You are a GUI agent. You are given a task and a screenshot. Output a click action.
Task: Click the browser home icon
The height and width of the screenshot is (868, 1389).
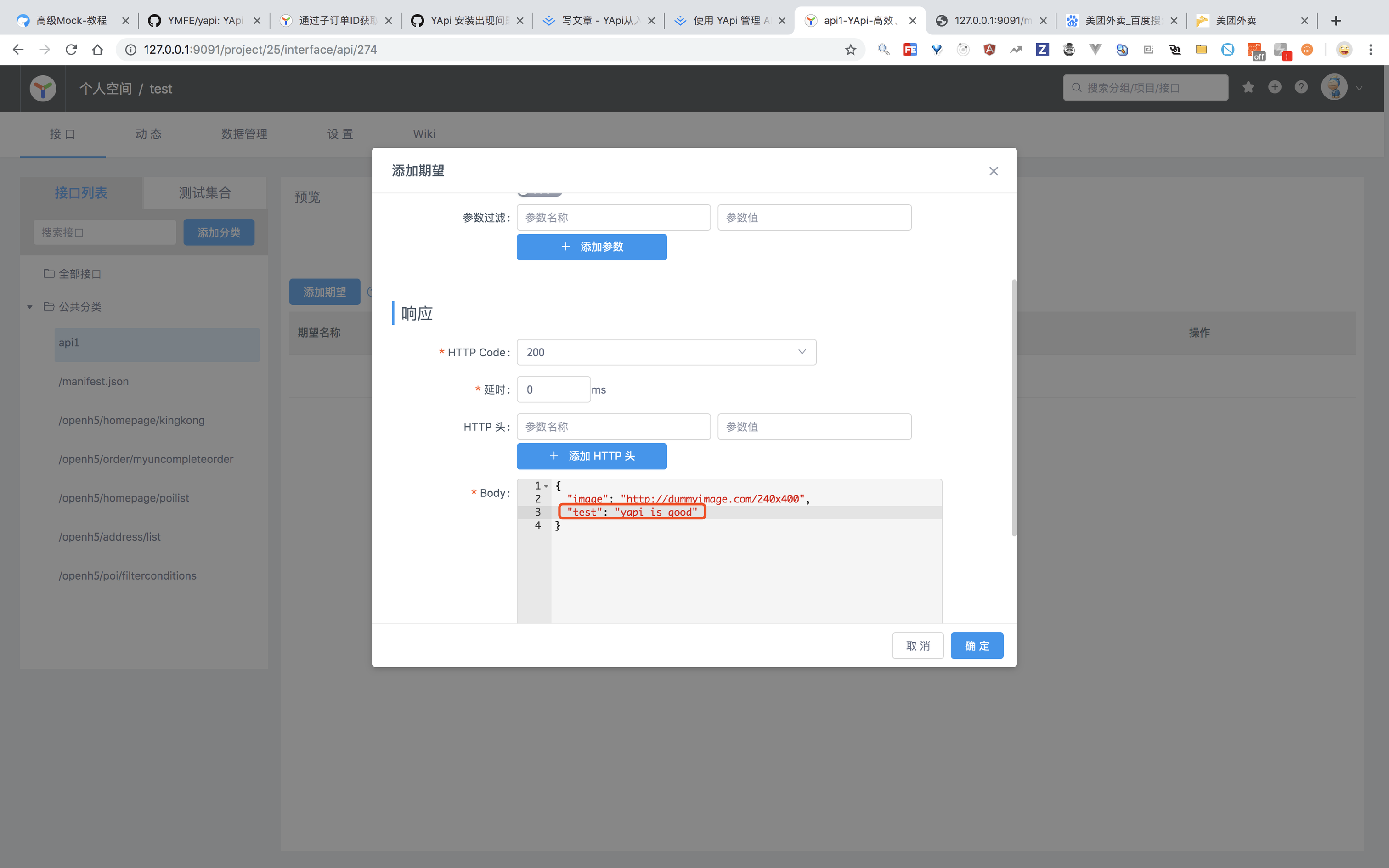tap(97, 50)
